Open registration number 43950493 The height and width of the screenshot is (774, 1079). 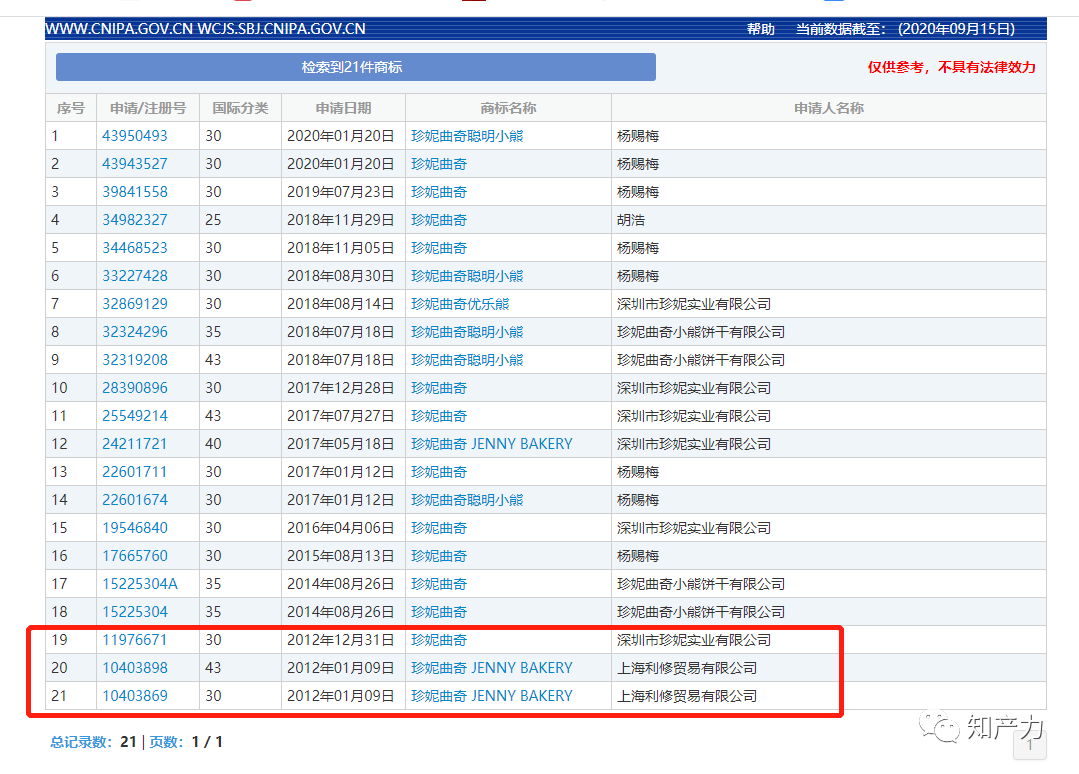(x=135, y=136)
